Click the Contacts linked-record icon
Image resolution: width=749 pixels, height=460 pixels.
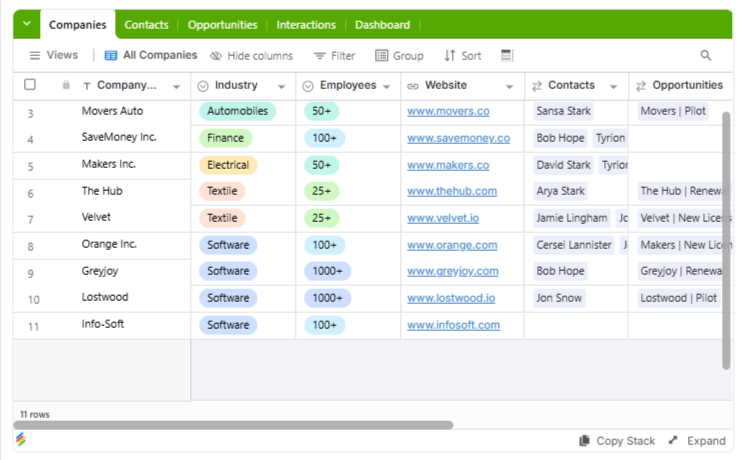click(537, 86)
